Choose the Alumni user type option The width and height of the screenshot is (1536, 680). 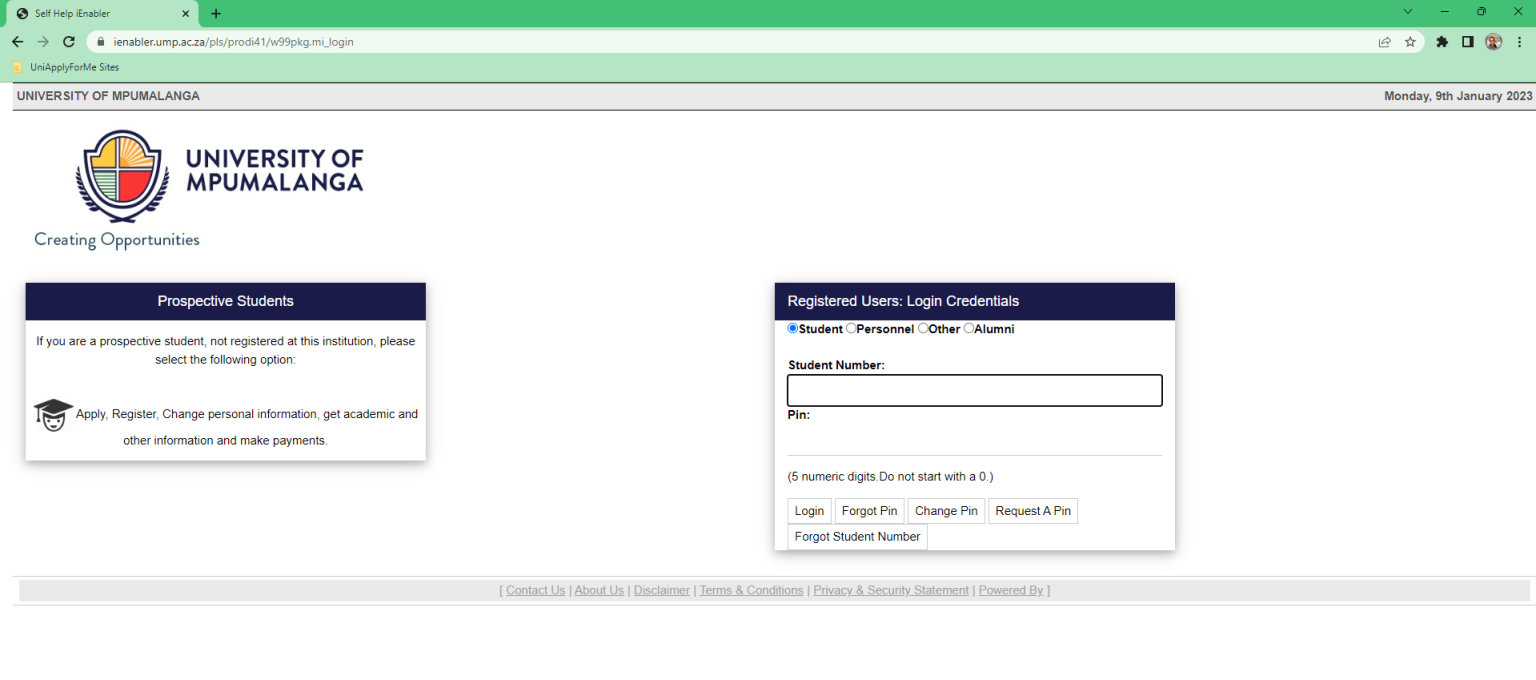point(967,328)
